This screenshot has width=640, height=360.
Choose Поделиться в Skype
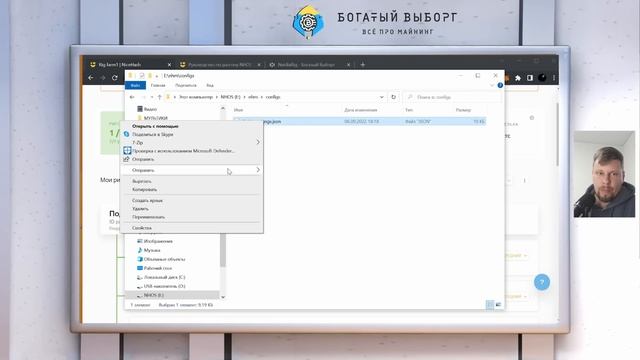153,134
